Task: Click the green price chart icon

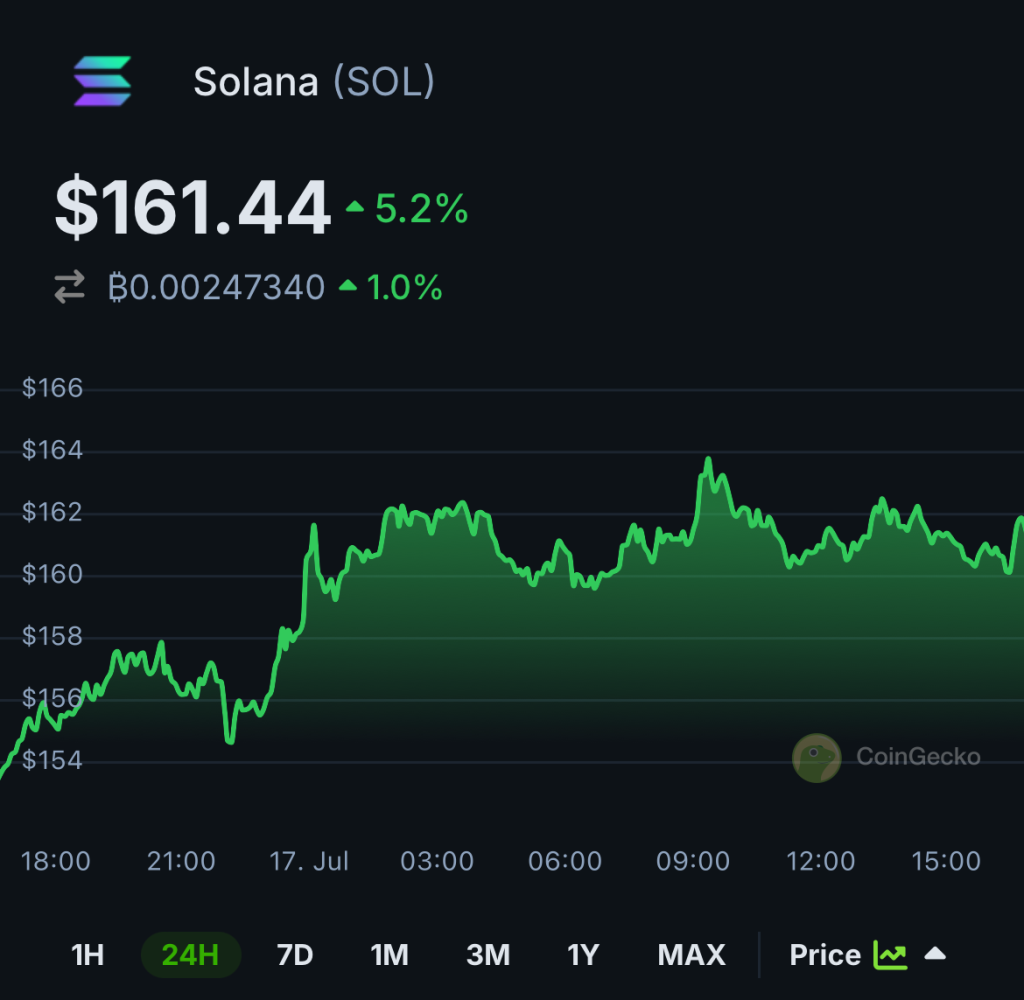Action: coord(890,955)
